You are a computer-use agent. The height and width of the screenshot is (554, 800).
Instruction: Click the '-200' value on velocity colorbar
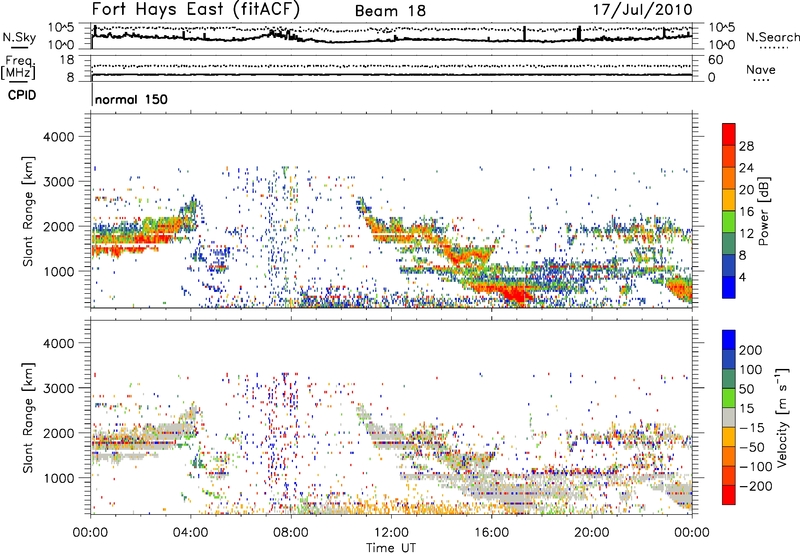[754, 486]
